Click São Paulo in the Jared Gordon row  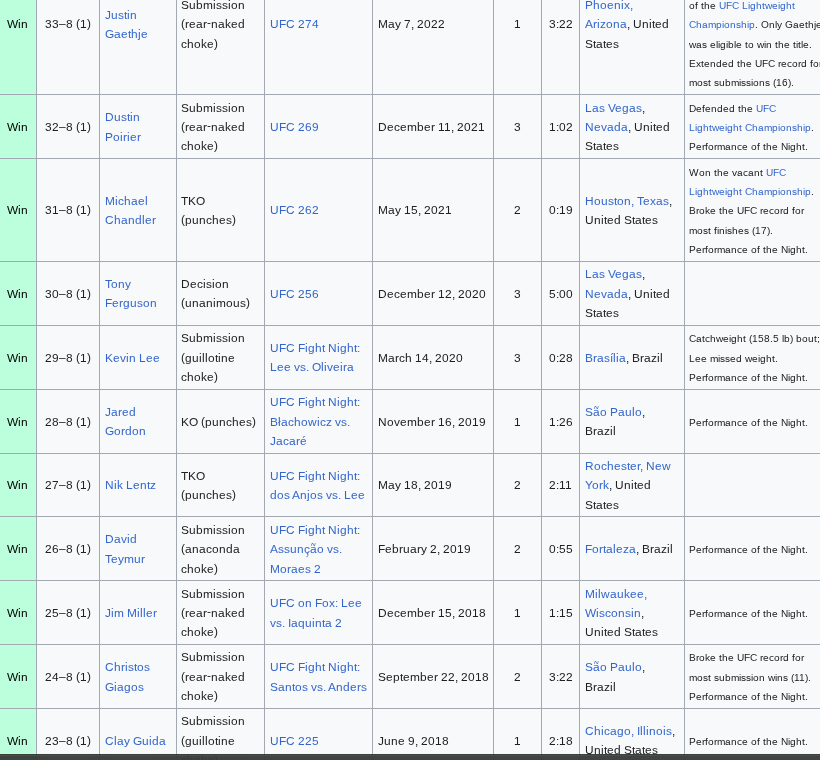[613, 412]
